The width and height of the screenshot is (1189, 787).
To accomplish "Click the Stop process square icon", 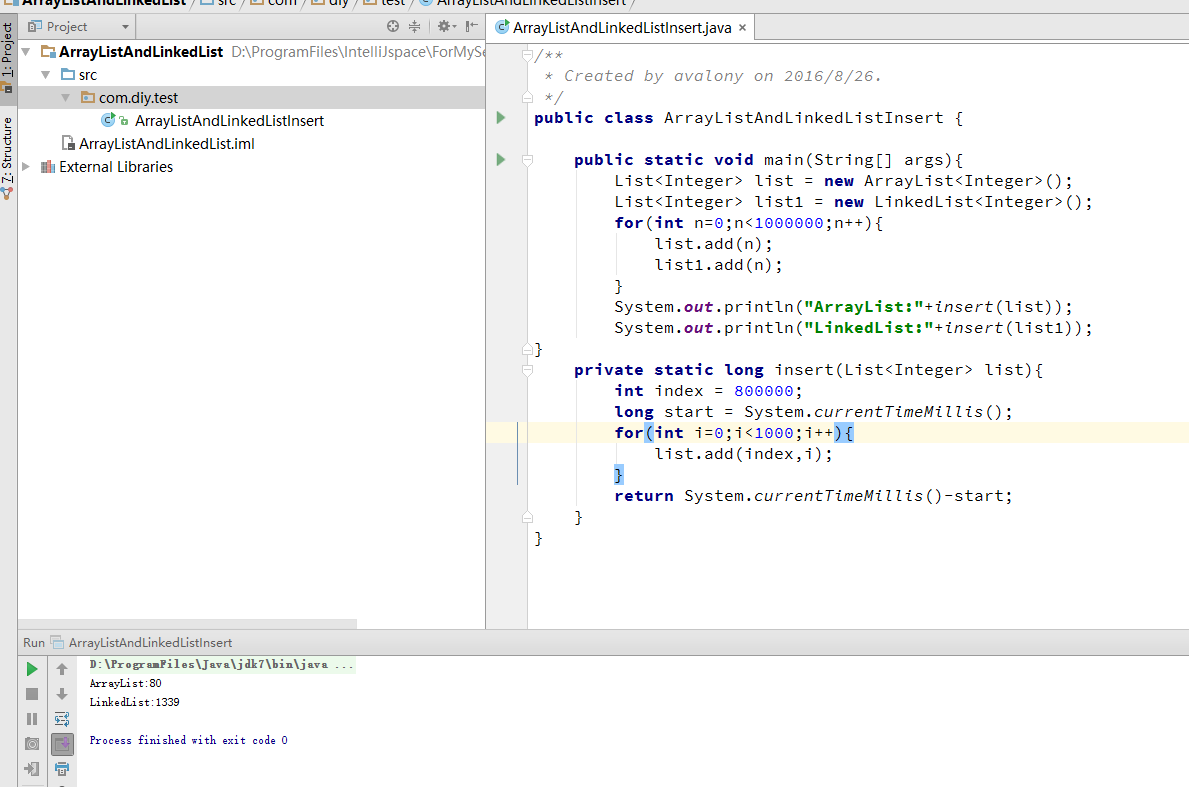I will [x=32, y=694].
